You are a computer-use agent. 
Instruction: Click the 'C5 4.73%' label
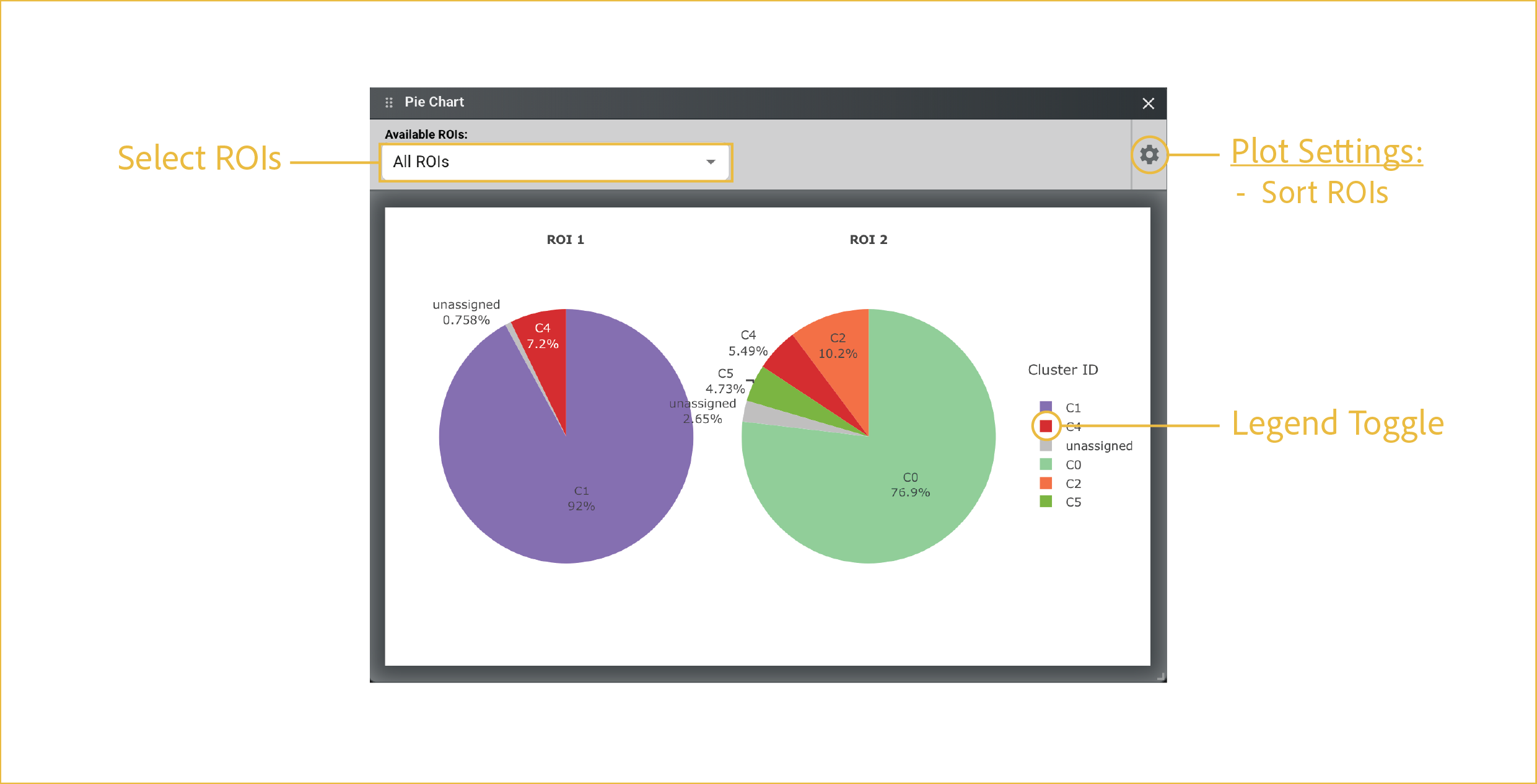pyautogui.click(x=725, y=381)
